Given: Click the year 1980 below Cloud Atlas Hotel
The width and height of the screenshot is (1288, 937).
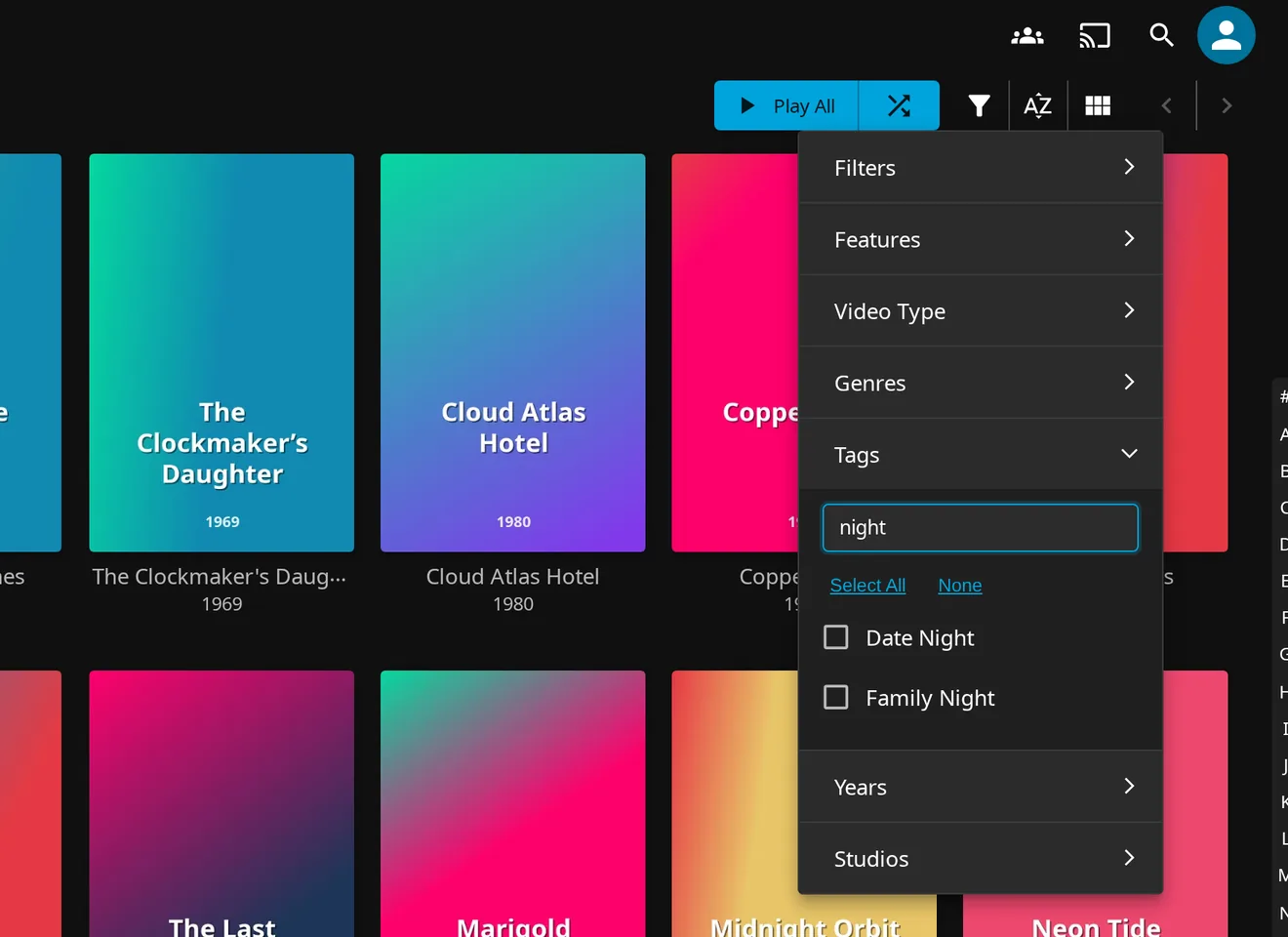Looking at the screenshot, I should [513, 604].
